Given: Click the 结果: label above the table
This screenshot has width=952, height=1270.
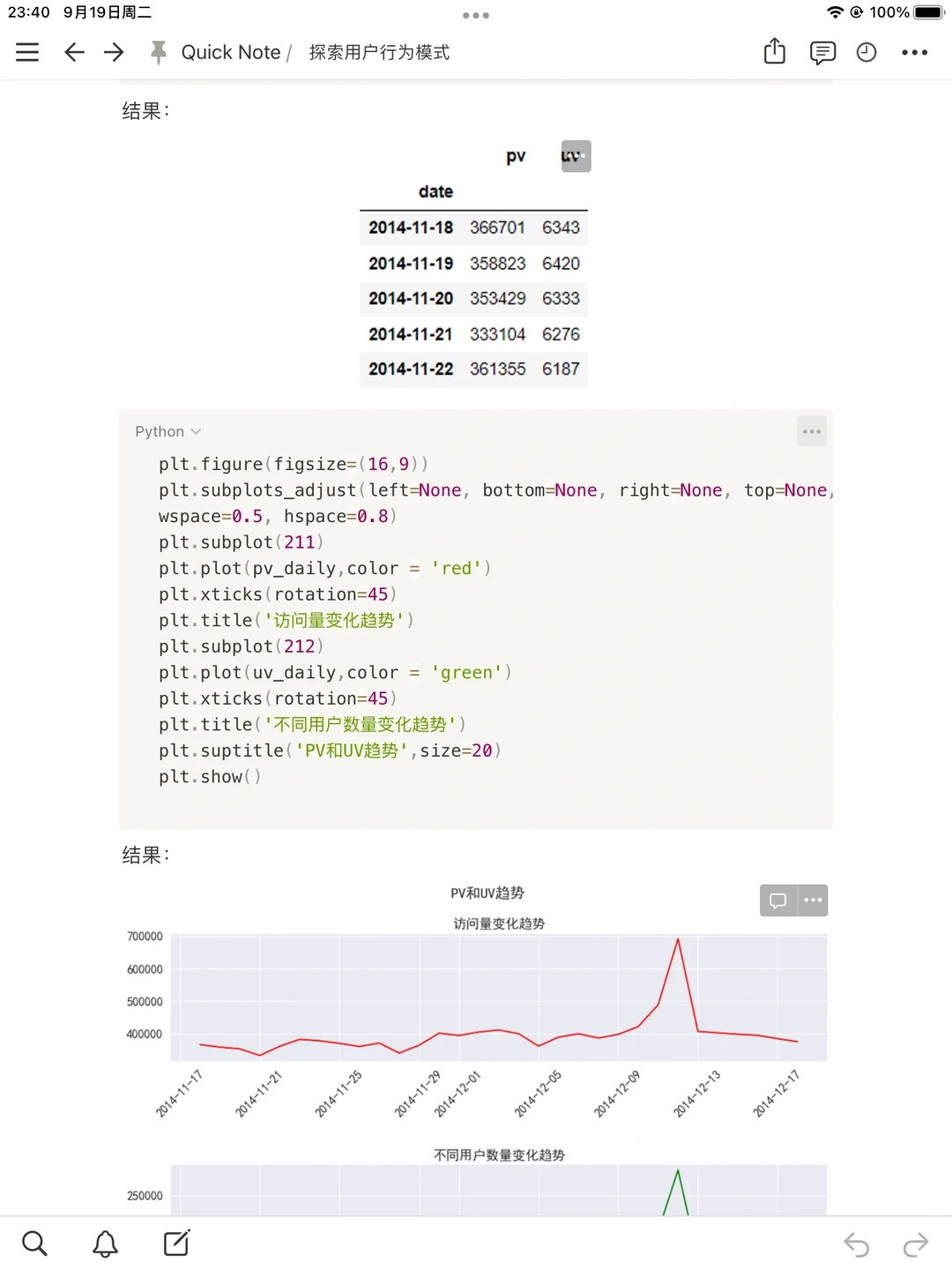Looking at the screenshot, I should pyautogui.click(x=145, y=111).
